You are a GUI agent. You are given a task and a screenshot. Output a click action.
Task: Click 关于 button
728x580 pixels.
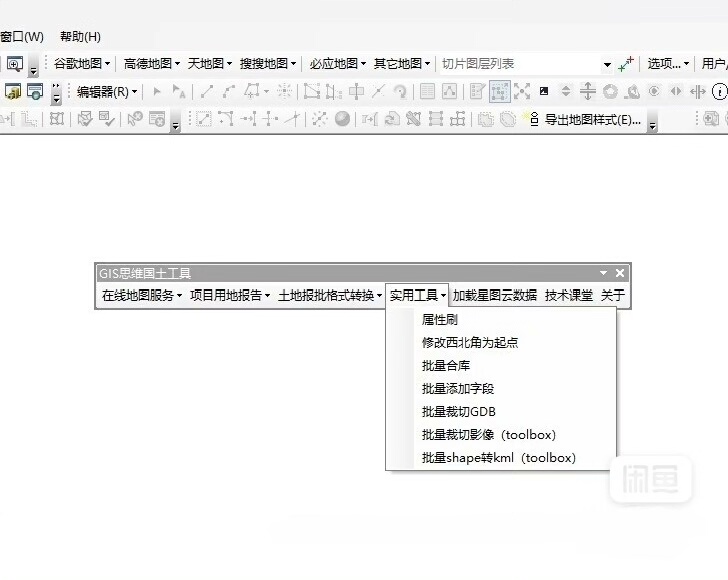click(x=613, y=295)
